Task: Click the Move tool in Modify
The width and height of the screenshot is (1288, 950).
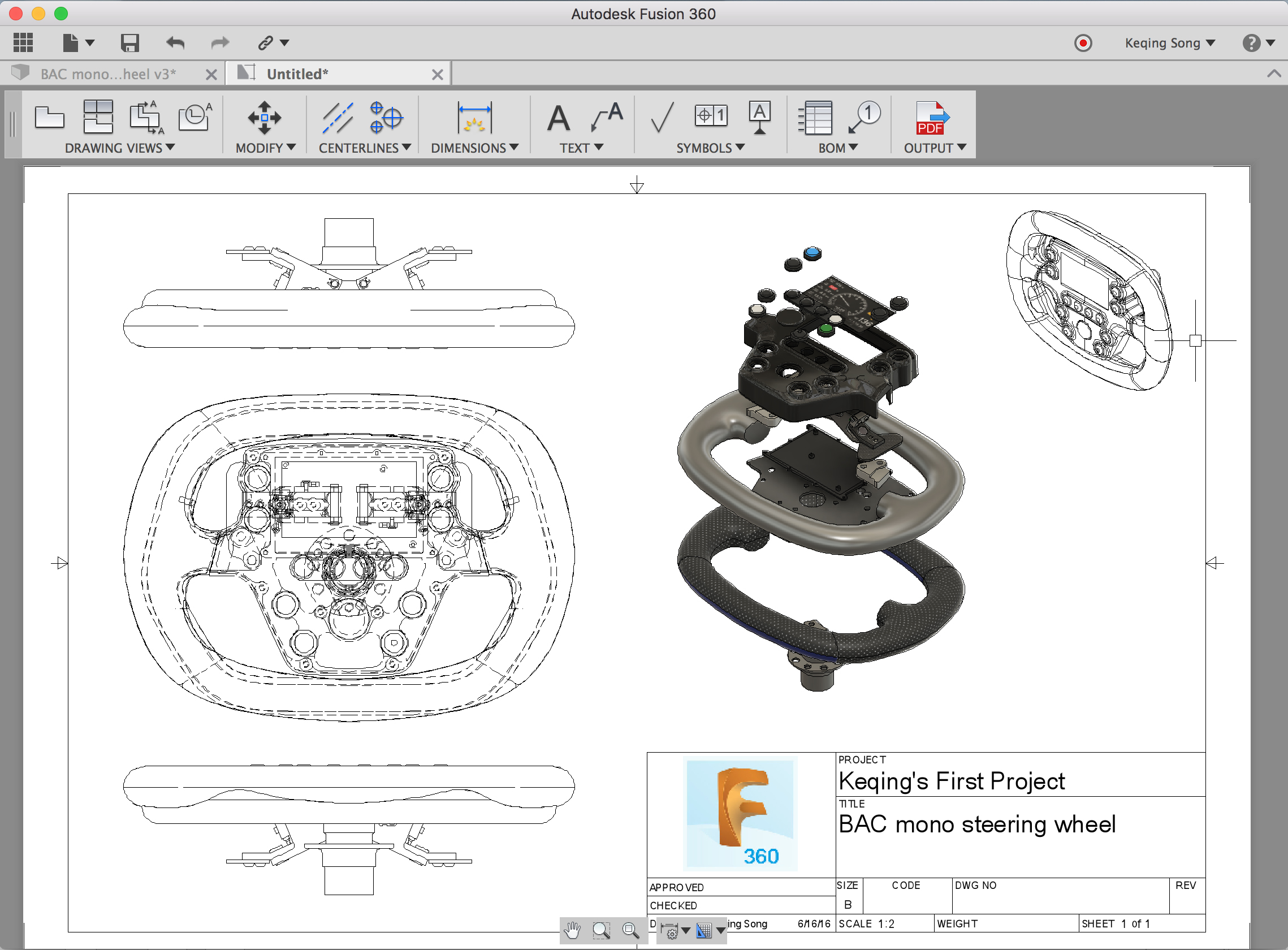Action: click(264, 117)
